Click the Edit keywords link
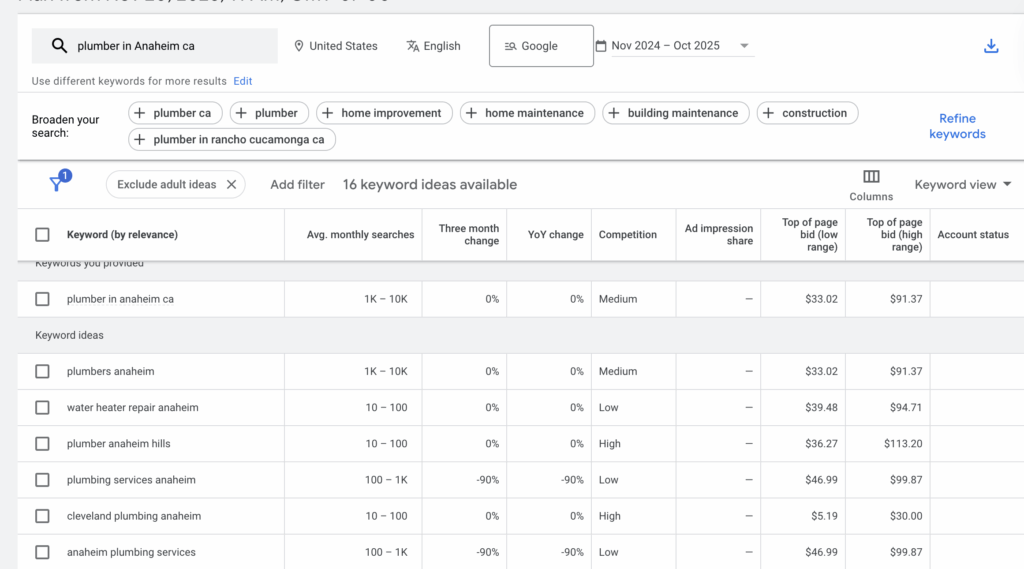 coord(243,81)
